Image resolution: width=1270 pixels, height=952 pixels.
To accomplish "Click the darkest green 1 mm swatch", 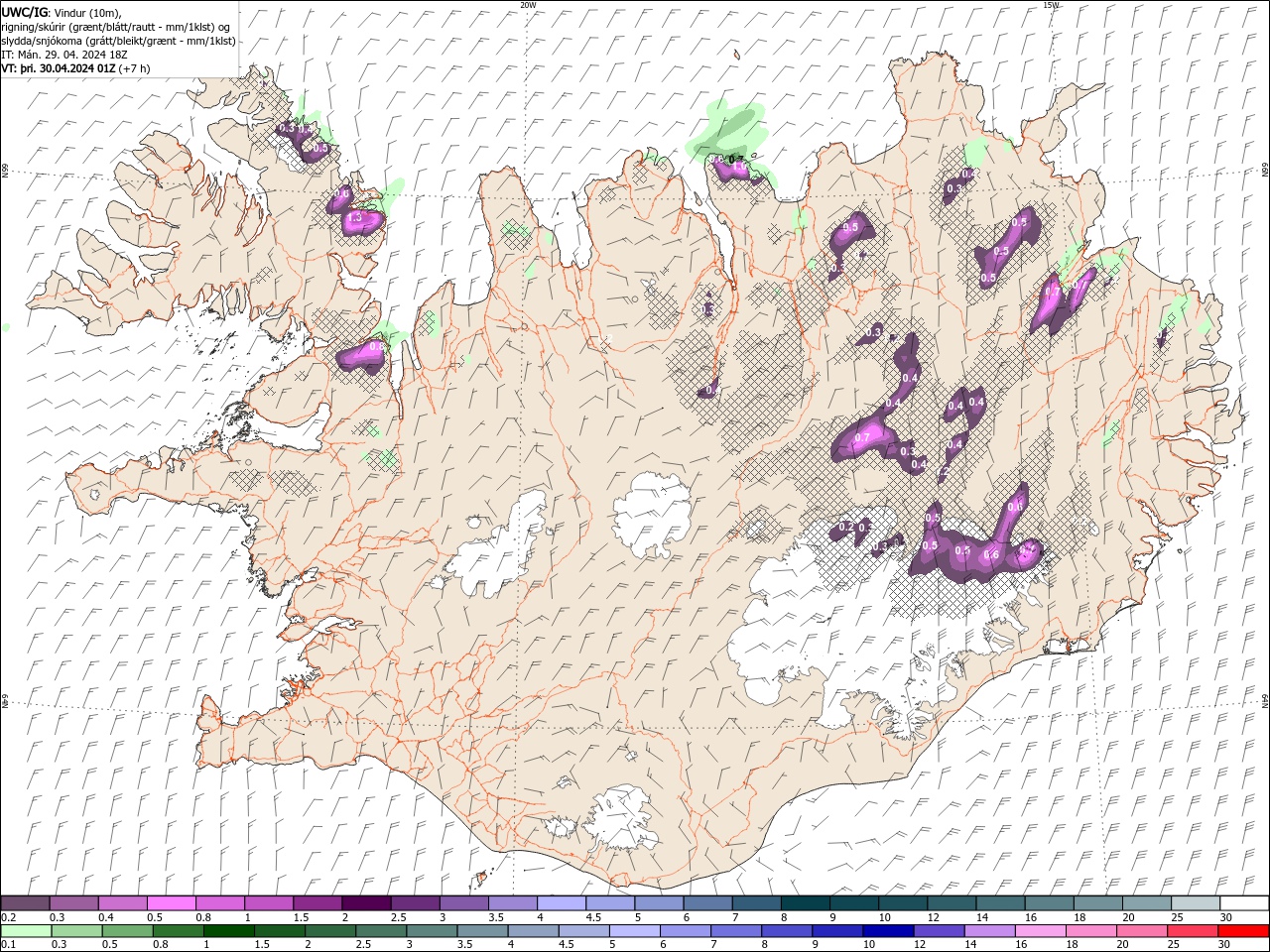I will pyautogui.click(x=228, y=931).
